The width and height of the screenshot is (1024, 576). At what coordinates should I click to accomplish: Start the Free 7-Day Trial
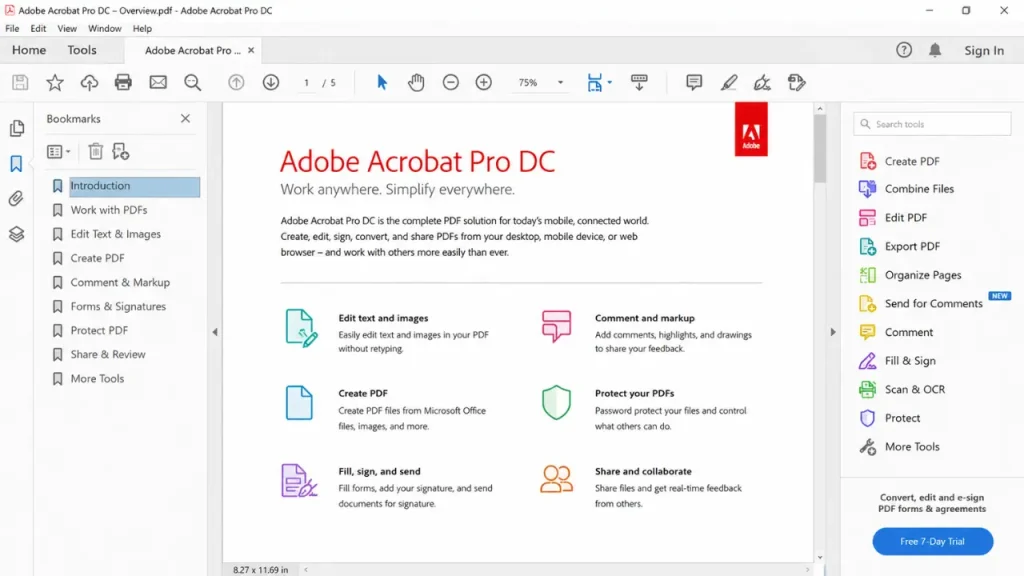click(933, 541)
